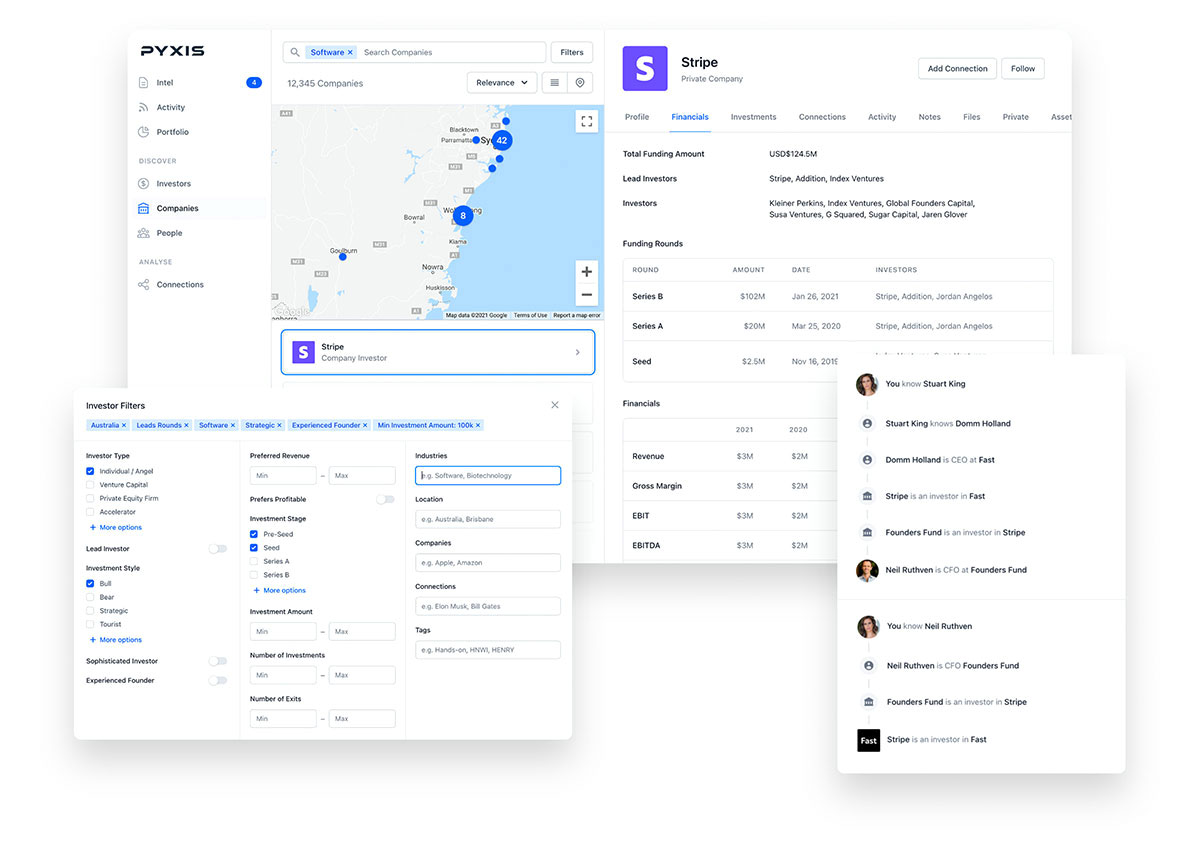Check the Venture Capital checkbox
1200x845 pixels.
coord(90,485)
